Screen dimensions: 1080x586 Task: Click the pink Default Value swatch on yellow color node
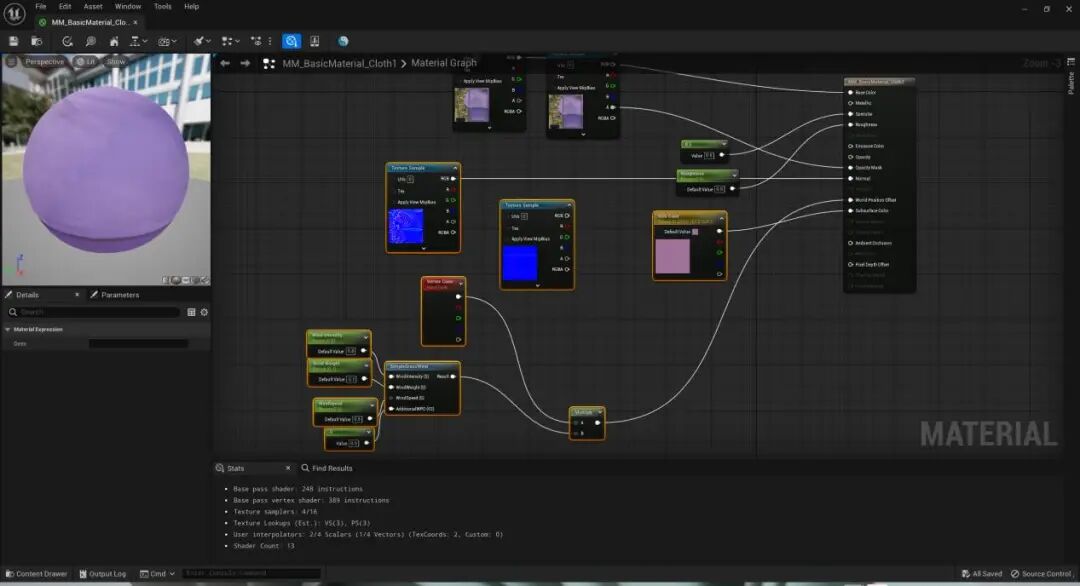click(x=695, y=232)
